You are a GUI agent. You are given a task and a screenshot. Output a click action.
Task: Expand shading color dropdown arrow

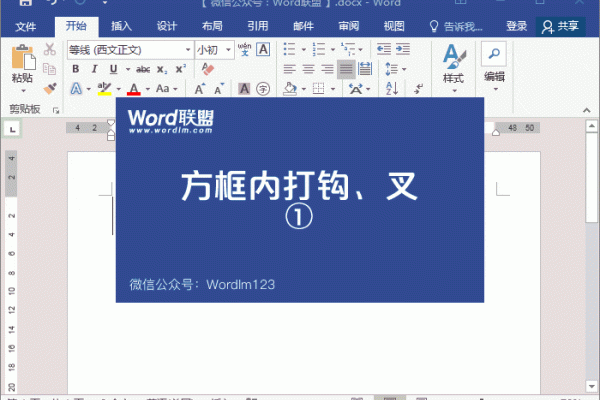coord(304,89)
